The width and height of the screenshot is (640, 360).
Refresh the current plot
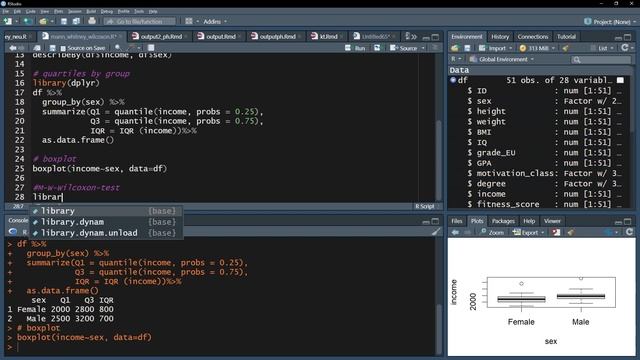tap(629, 232)
